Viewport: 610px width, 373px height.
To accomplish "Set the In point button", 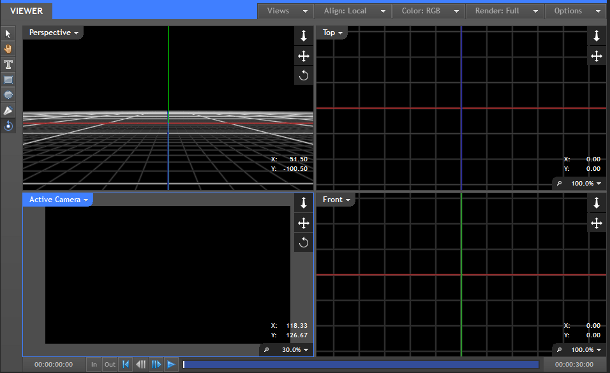I will tap(94, 364).
